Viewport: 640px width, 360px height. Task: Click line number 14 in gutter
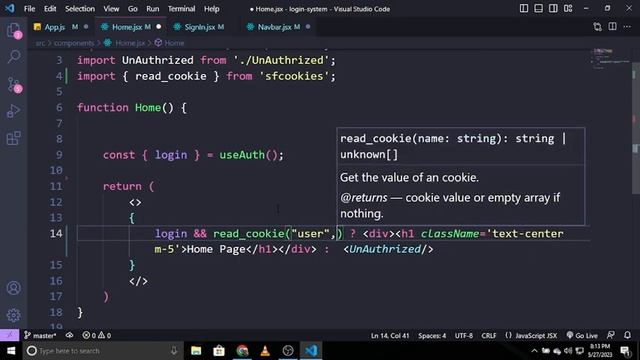coord(56,233)
